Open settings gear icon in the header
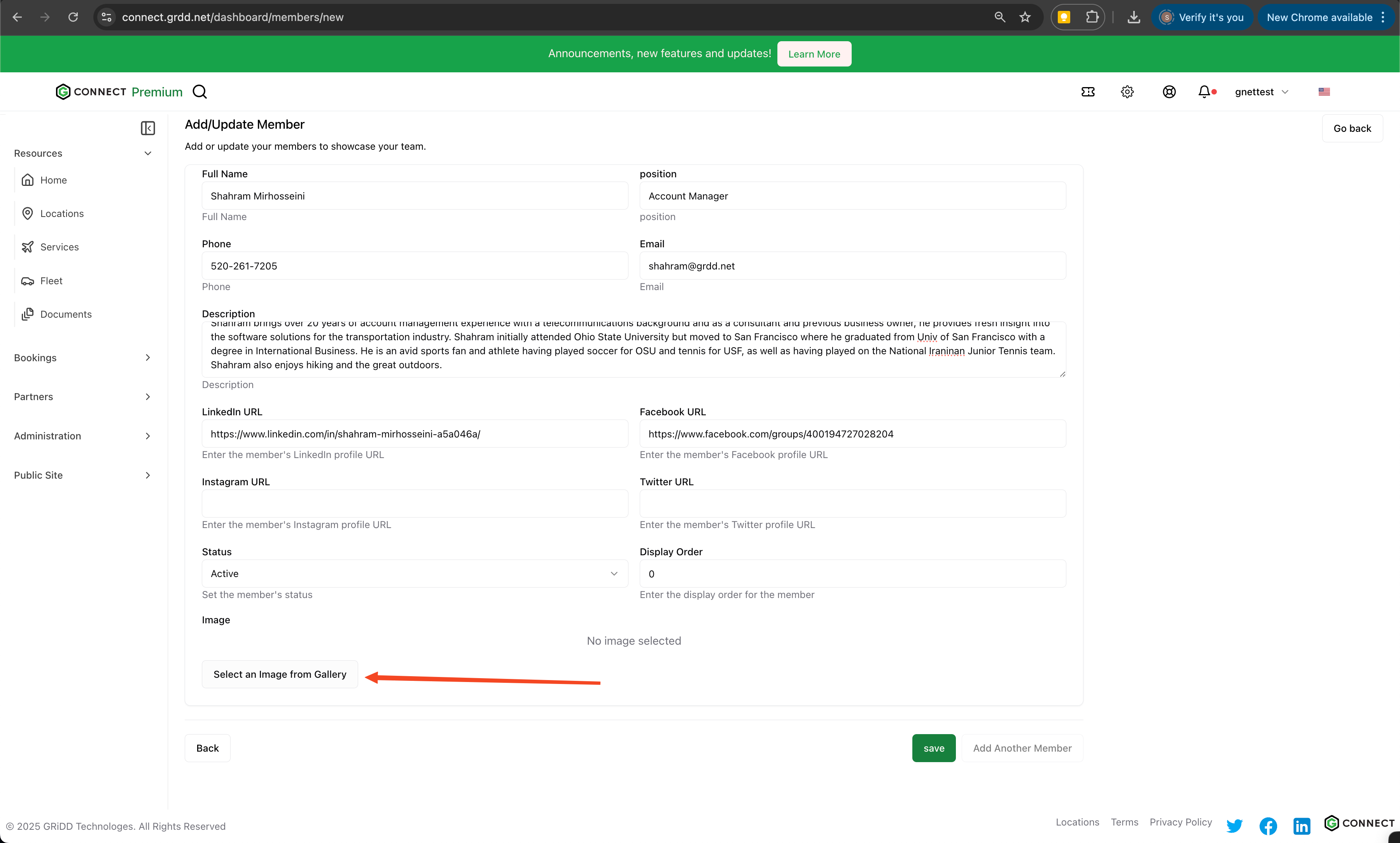The image size is (1400, 843). click(1127, 91)
